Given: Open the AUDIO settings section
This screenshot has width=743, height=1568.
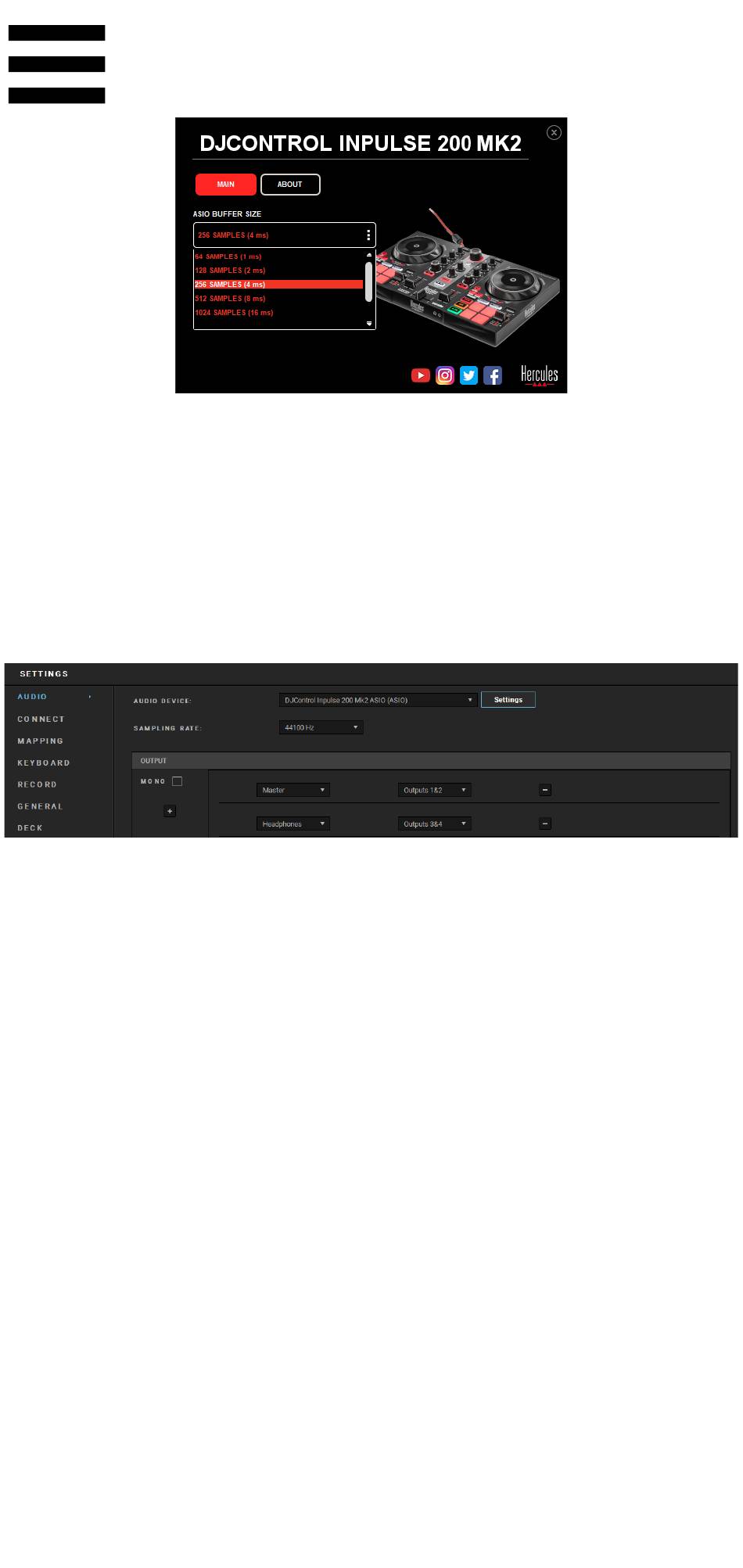Looking at the screenshot, I should [32, 697].
